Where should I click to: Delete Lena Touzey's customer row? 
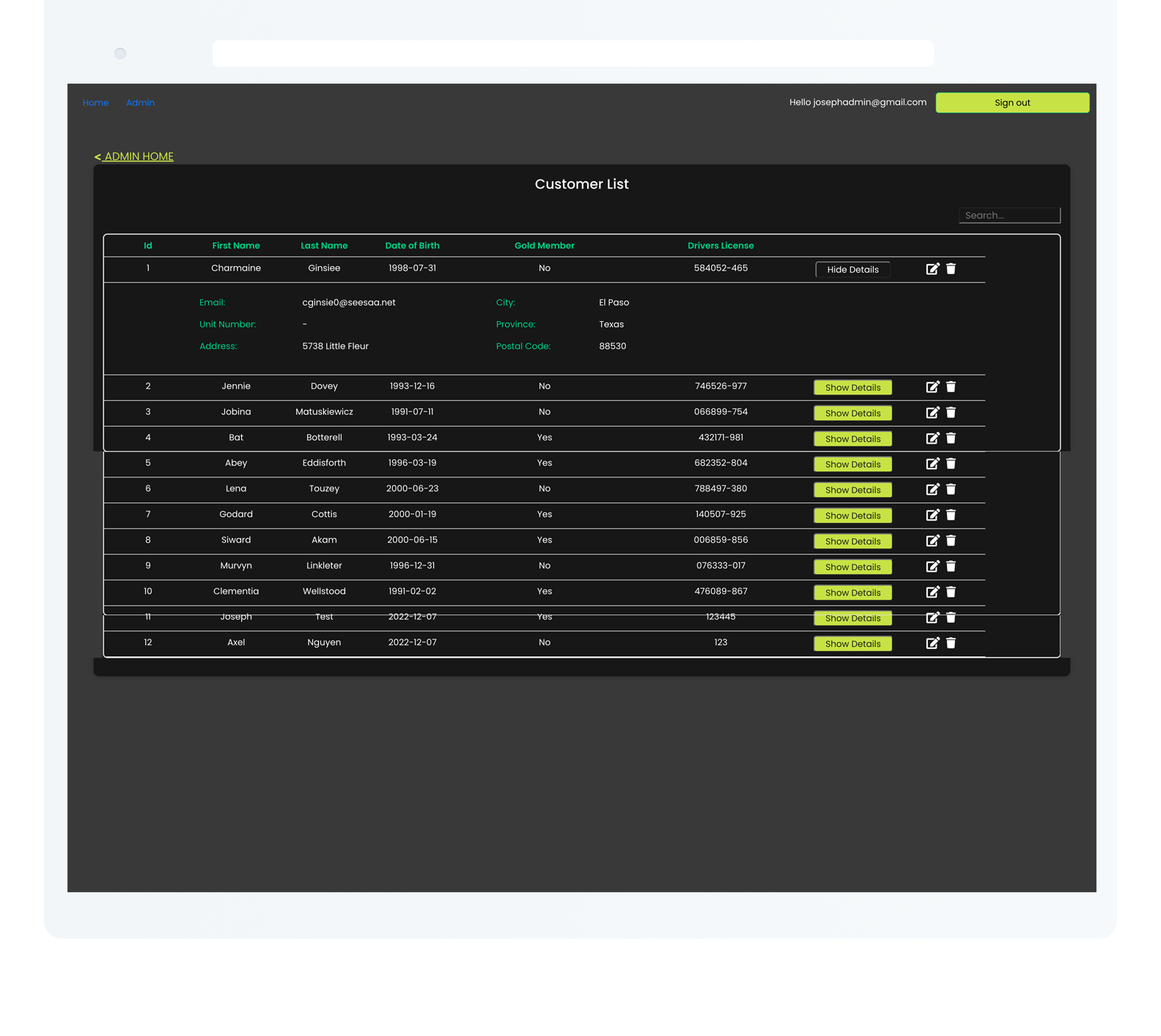click(951, 490)
